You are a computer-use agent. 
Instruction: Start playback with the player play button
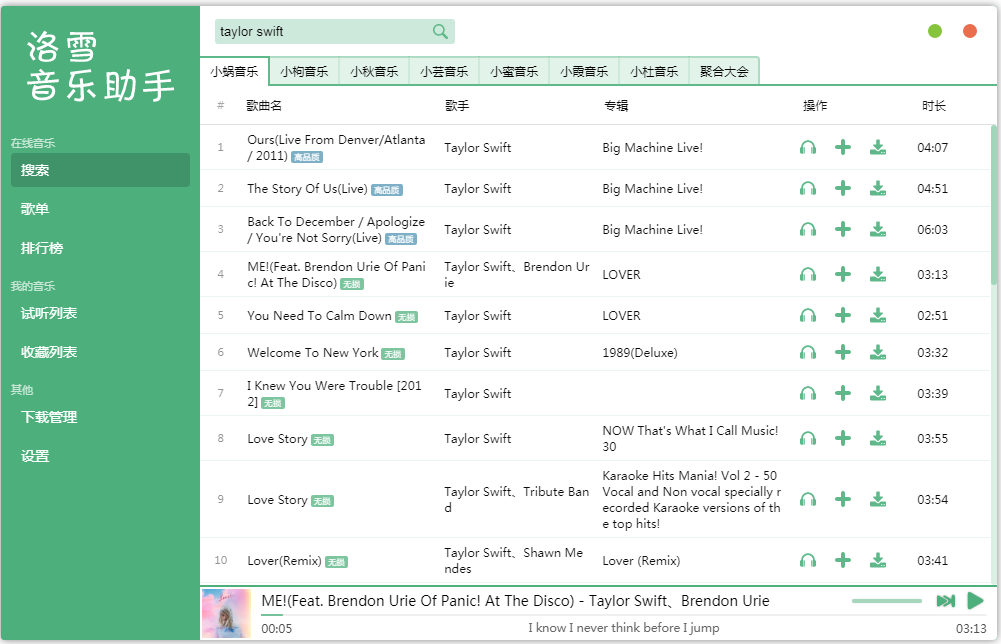pos(975,601)
